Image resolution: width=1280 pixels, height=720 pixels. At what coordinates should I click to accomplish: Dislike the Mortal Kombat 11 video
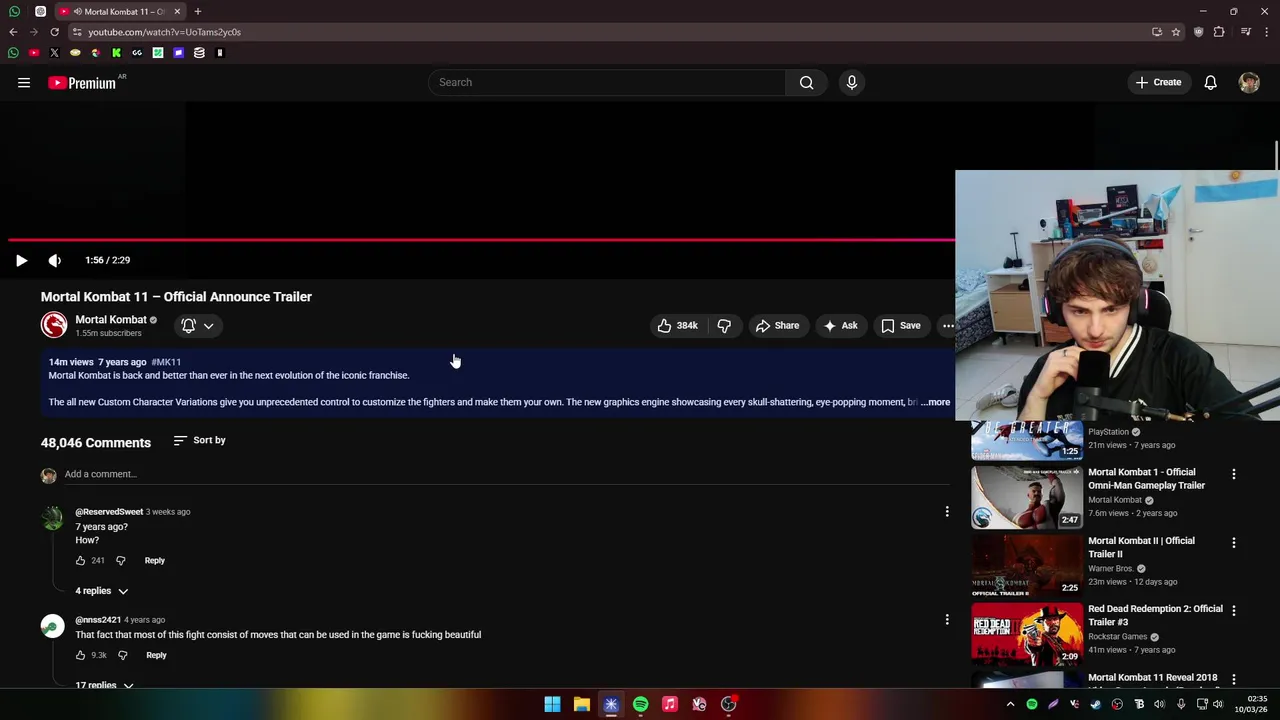(x=724, y=325)
